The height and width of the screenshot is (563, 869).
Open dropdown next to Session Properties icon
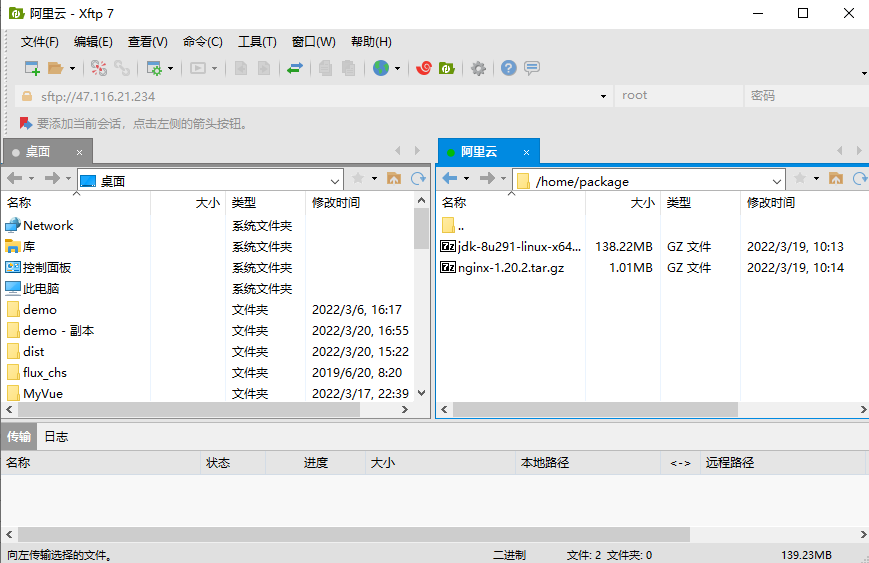170,69
